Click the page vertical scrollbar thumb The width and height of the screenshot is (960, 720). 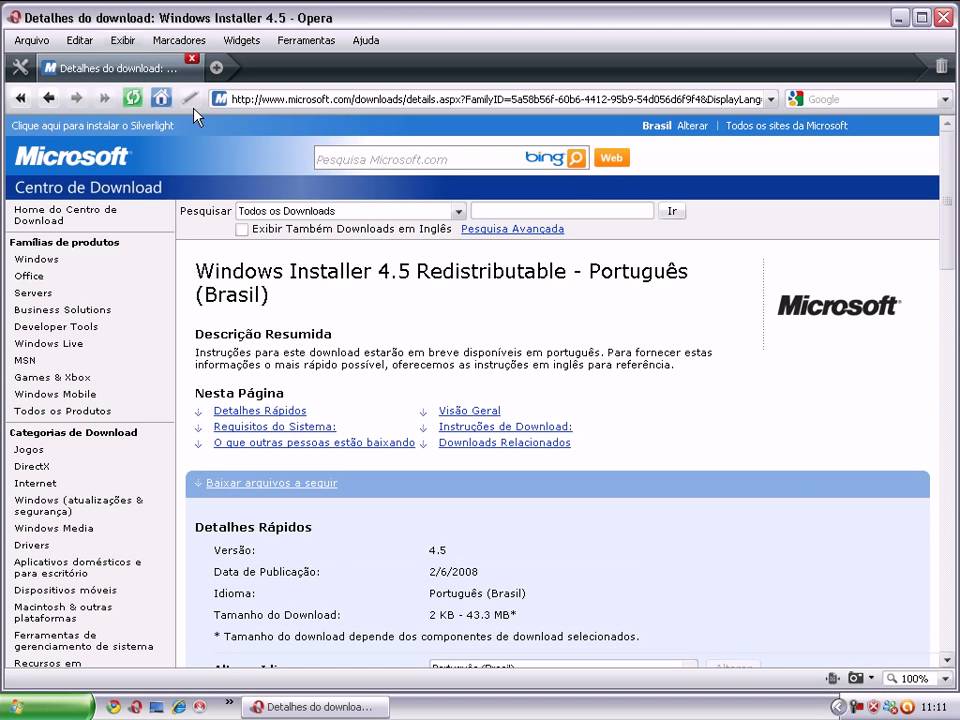pos(947,201)
